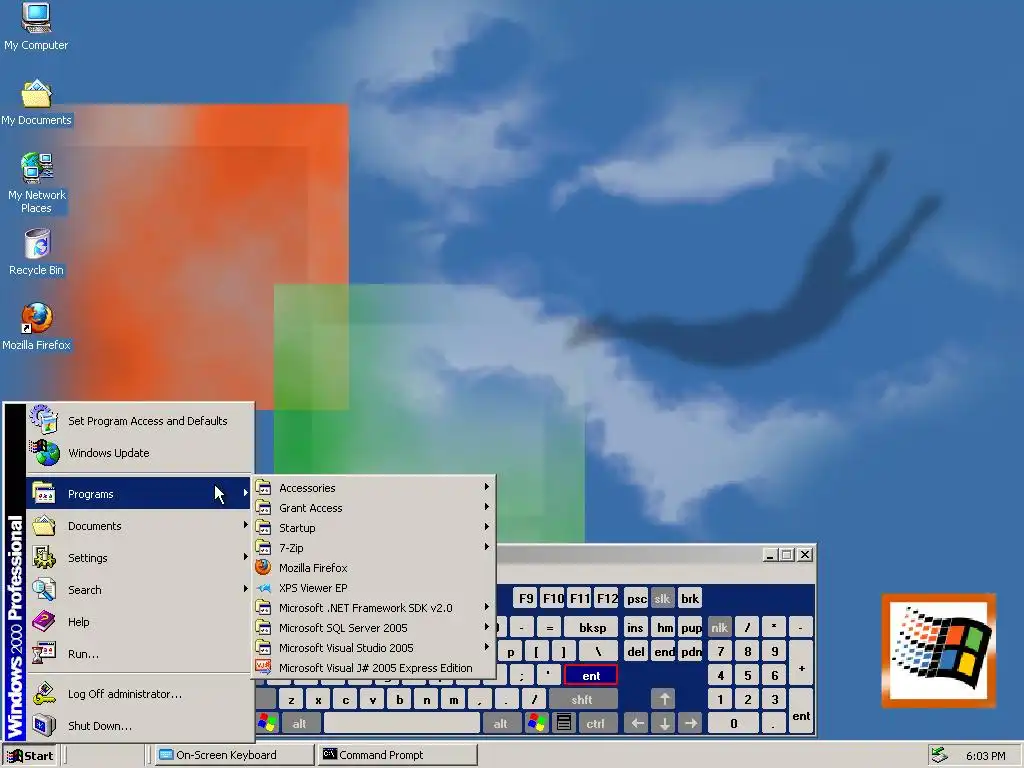
Task: Toggle the shft key on keyboard
Action: click(581, 699)
